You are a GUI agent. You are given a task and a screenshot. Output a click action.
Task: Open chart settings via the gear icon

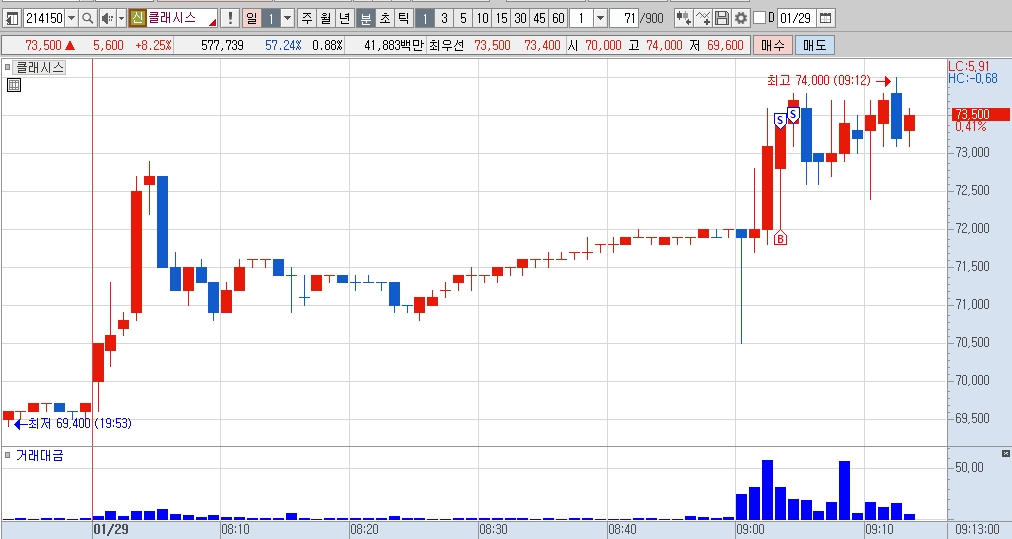click(741, 18)
